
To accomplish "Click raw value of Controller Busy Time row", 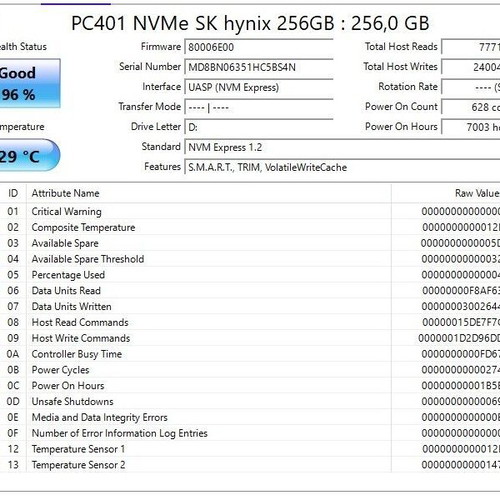I will 461,354.
